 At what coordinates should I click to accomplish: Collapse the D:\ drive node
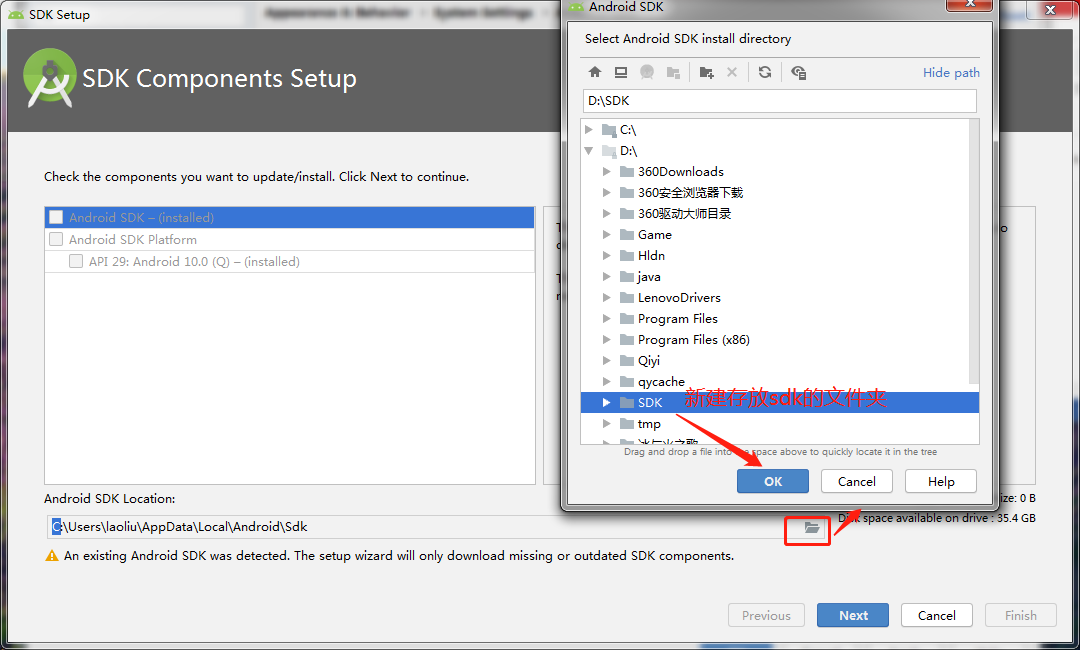tap(588, 151)
